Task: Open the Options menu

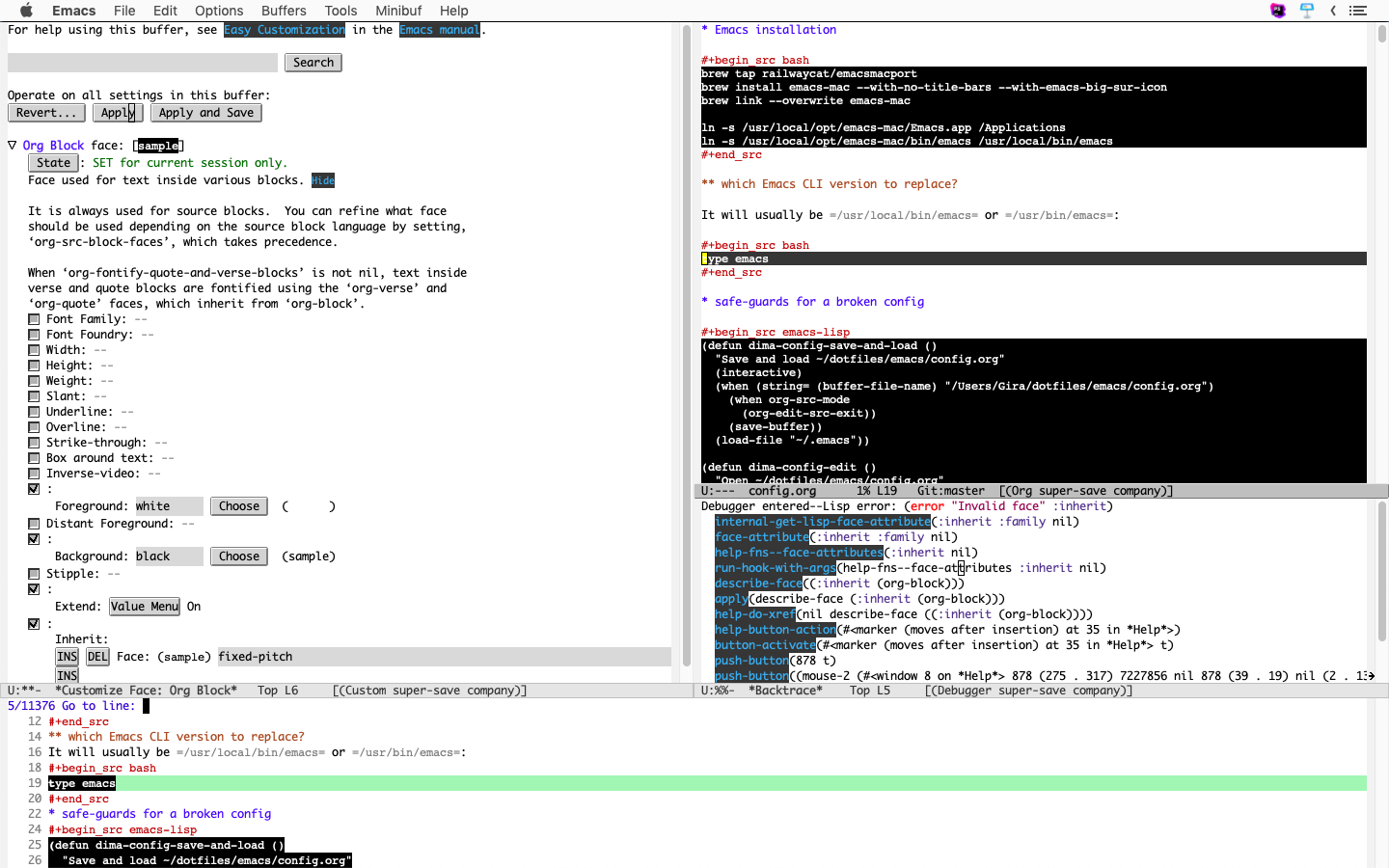Action: [219, 11]
